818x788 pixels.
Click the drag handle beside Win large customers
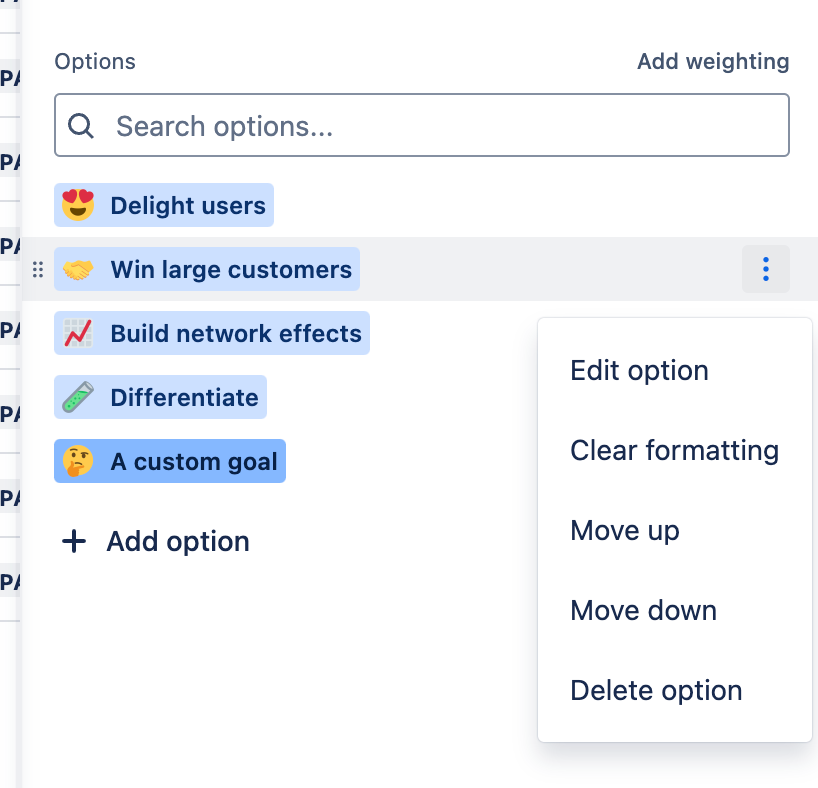point(38,270)
